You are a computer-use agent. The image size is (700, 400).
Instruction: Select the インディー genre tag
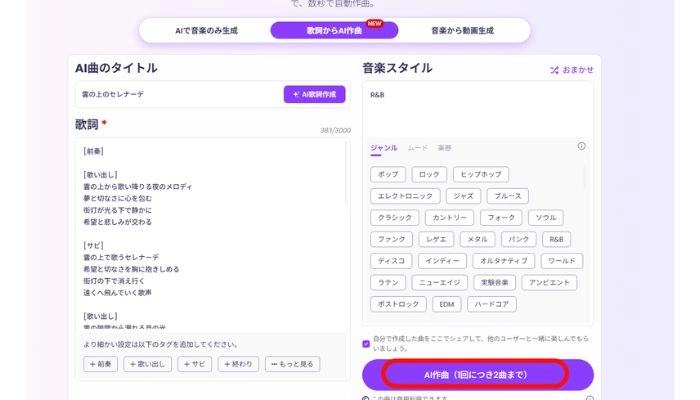442,261
